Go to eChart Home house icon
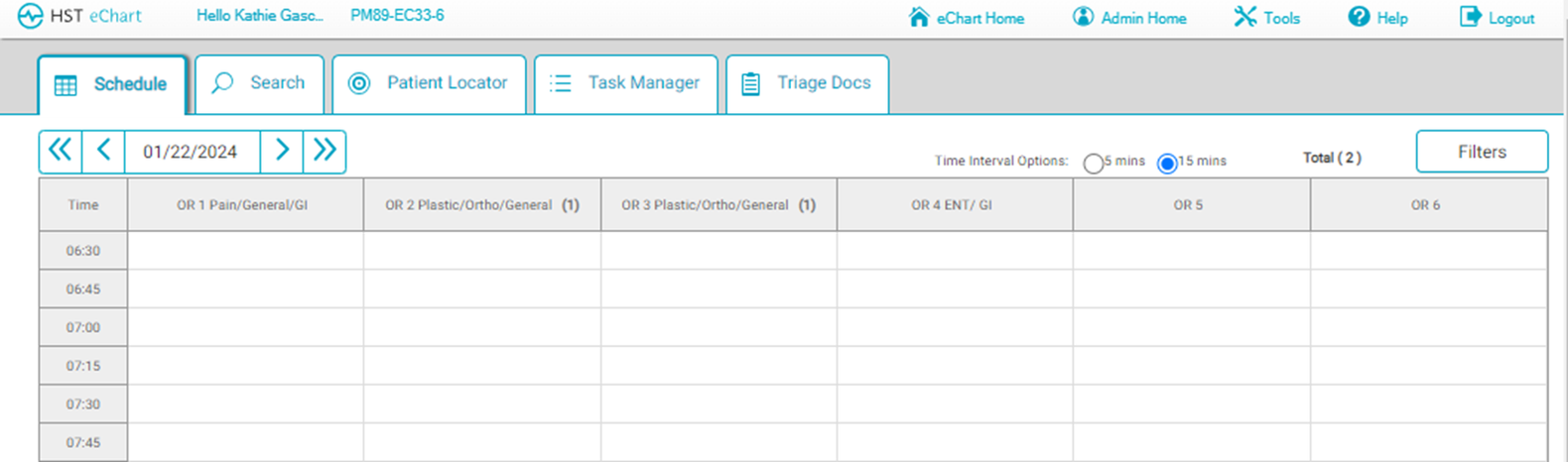 [919, 18]
